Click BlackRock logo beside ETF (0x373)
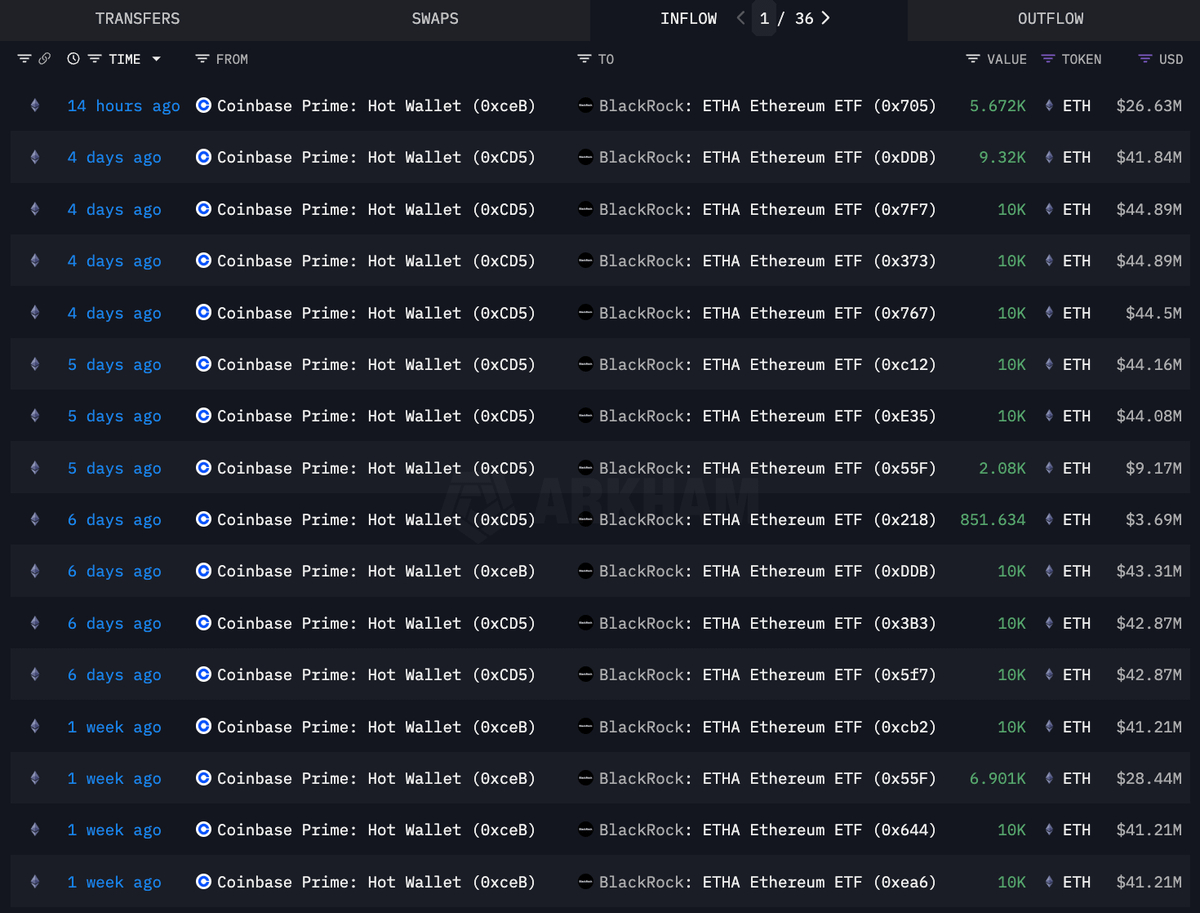1200x913 pixels. [587, 261]
